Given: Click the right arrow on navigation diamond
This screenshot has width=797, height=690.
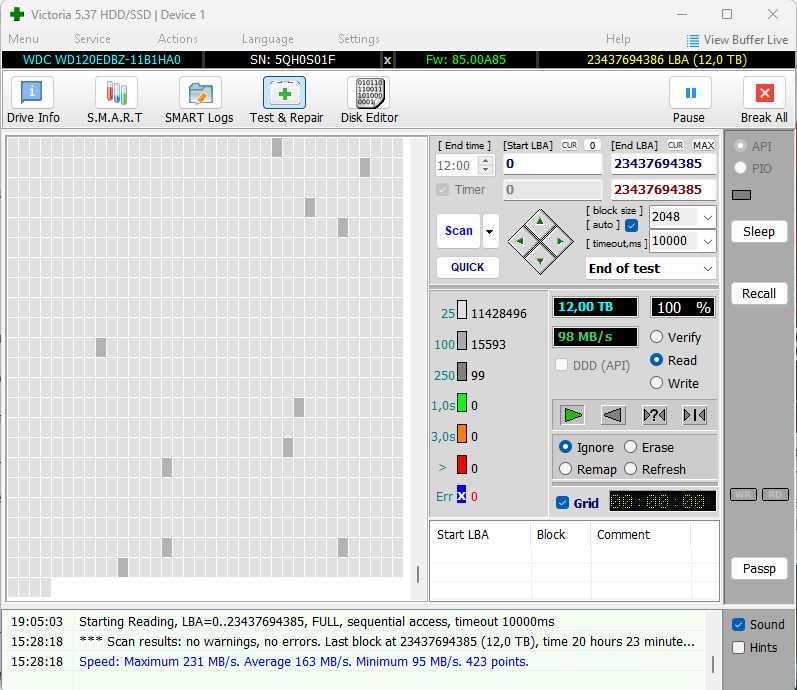Looking at the screenshot, I should point(560,241).
